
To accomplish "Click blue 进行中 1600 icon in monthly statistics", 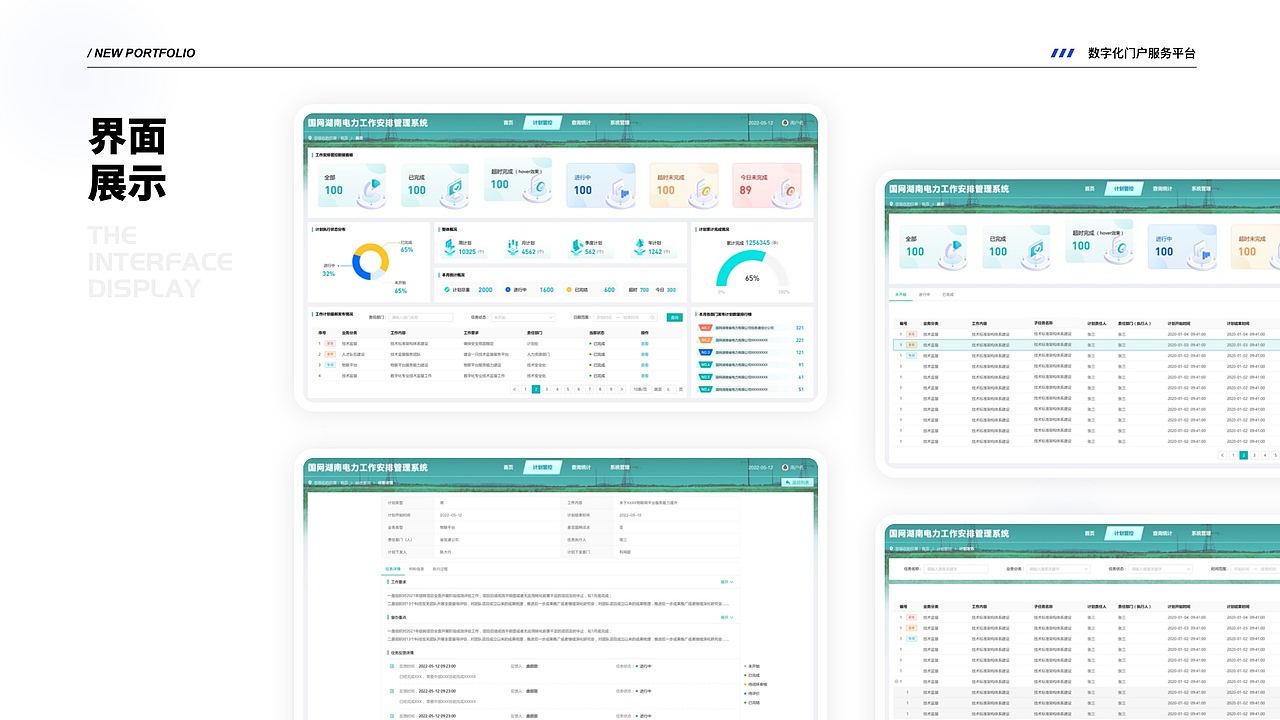I will (508, 290).
